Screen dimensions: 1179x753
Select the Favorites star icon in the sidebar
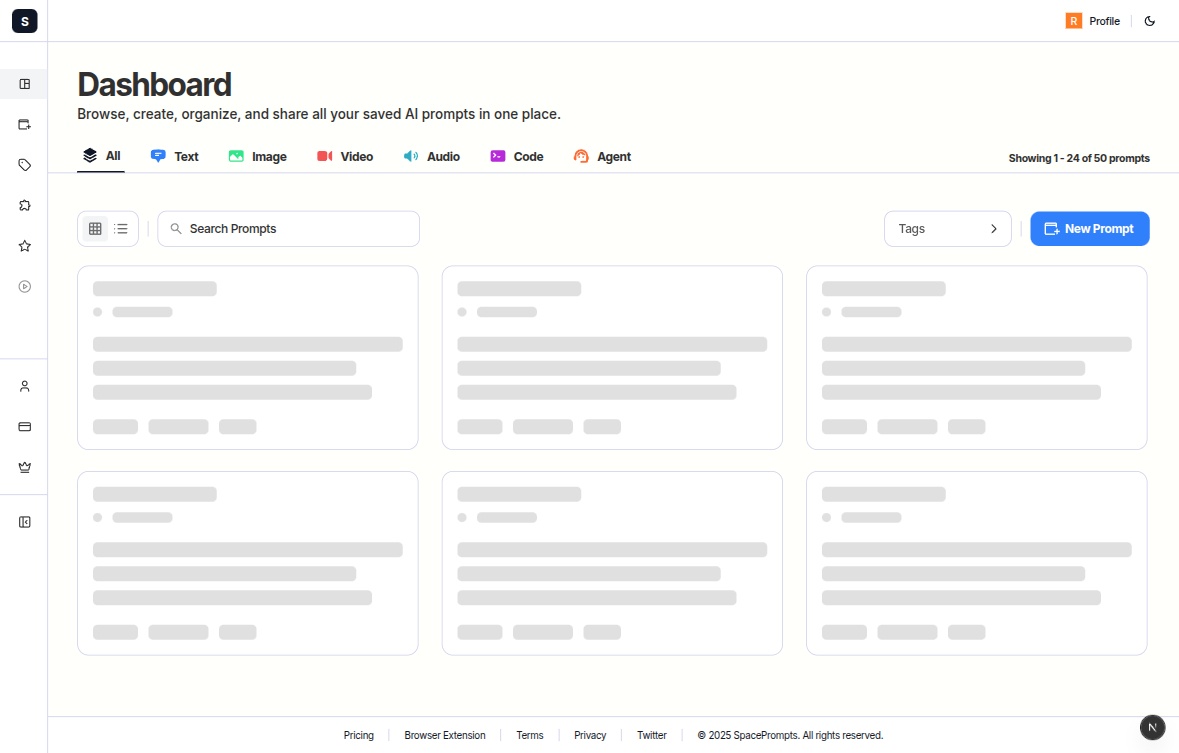[x=25, y=245]
